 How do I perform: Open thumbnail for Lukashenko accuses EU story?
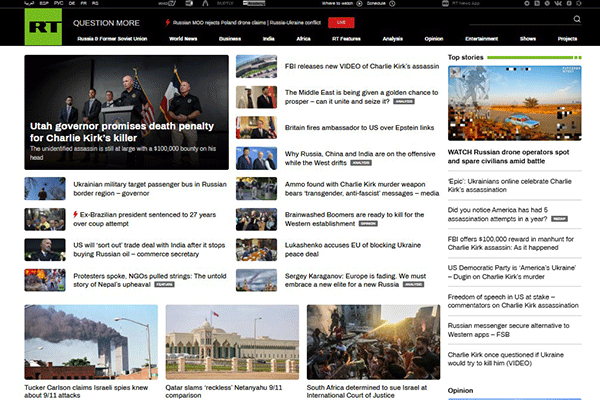pos(256,250)
